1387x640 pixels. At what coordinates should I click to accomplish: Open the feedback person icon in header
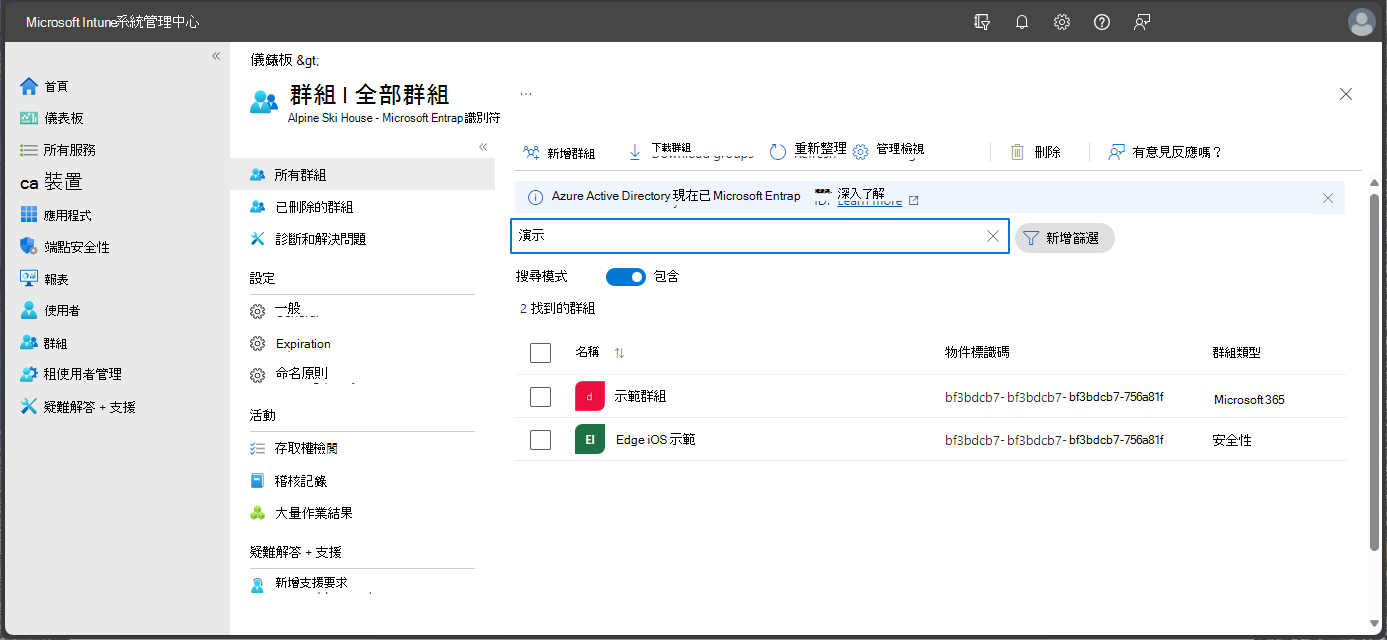1142,22
